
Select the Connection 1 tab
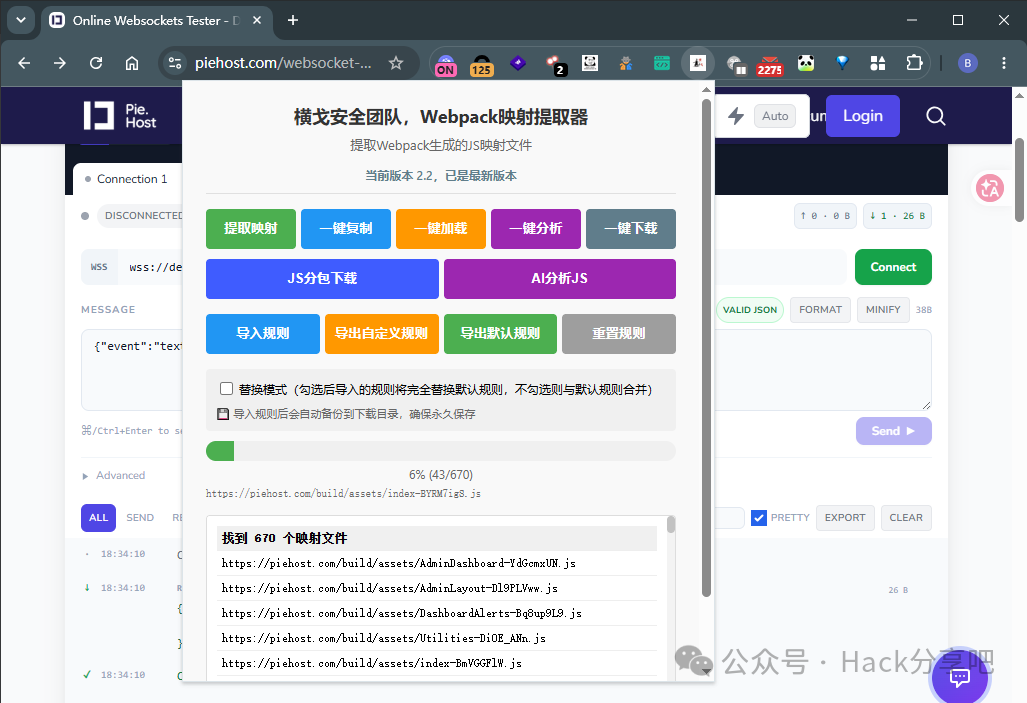tap(128, 179)
